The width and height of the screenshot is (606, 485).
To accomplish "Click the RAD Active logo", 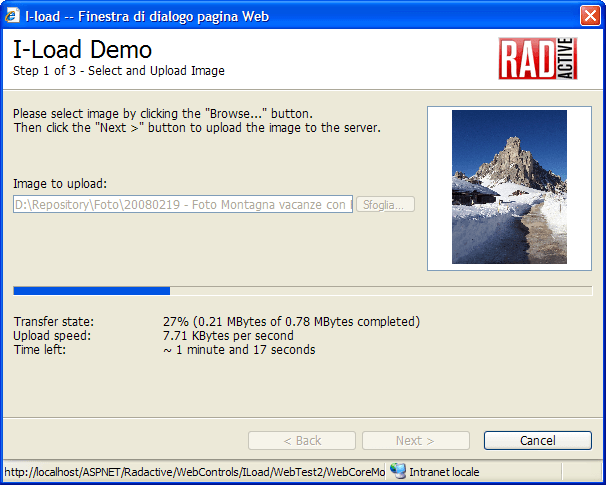I will (x=538, y=58).
